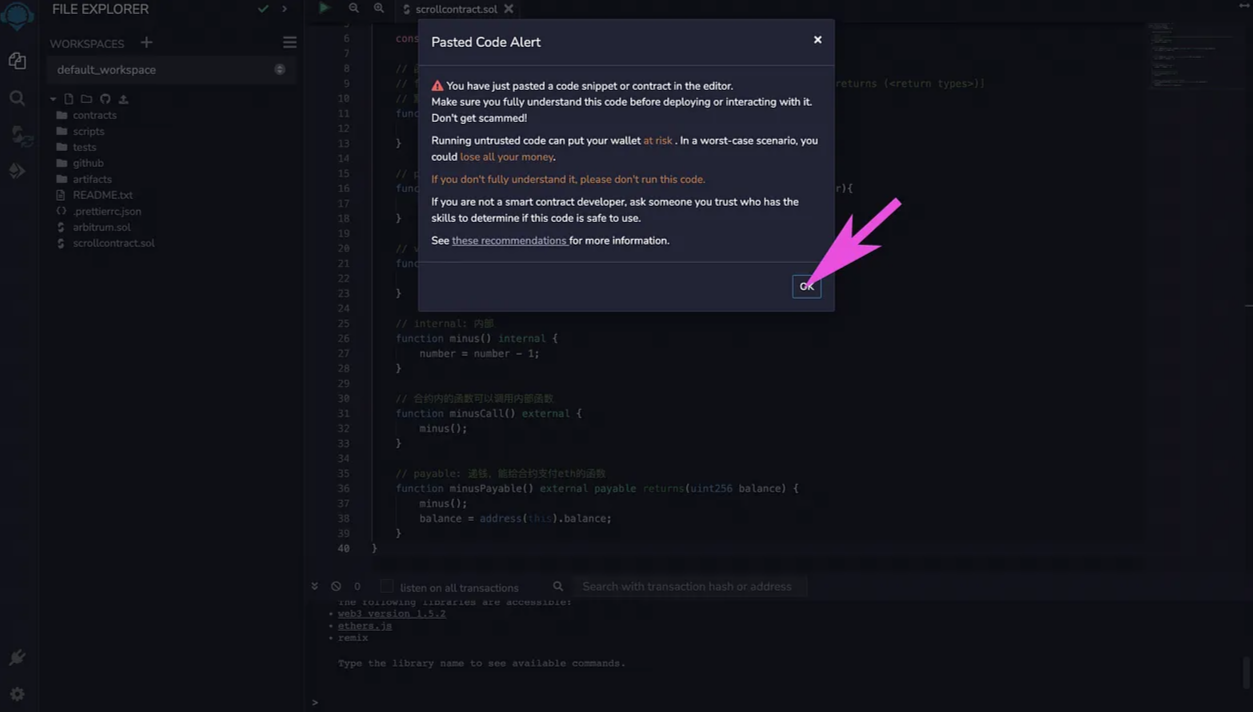Click the zoom out magnifier icon
This screenshot has width=1253, height=712.
point(353,8)
